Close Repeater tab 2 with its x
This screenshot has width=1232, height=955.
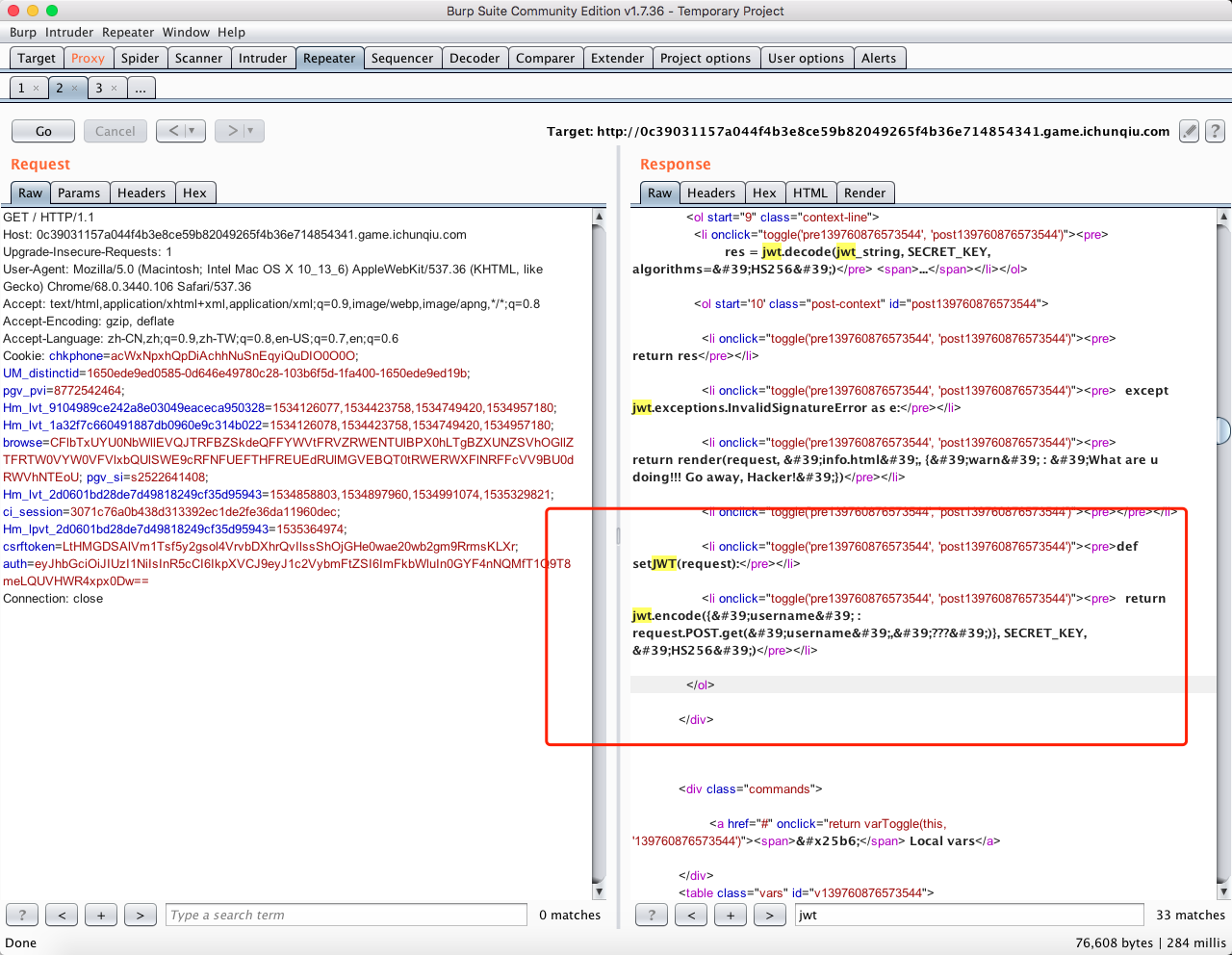75,88
